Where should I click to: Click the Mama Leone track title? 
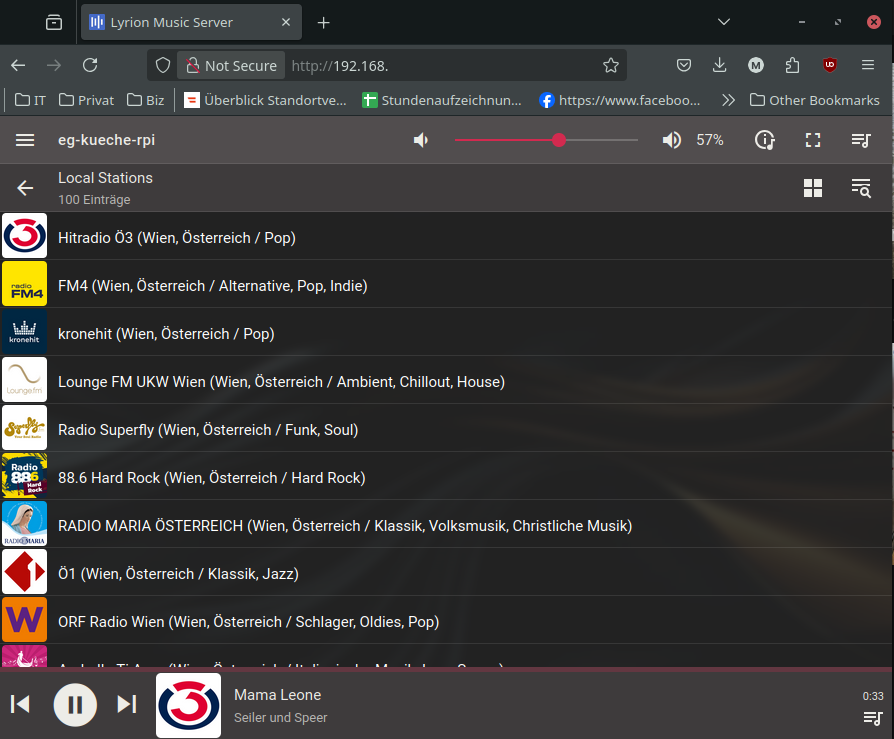pyautogui.click(x=278, y=695)
